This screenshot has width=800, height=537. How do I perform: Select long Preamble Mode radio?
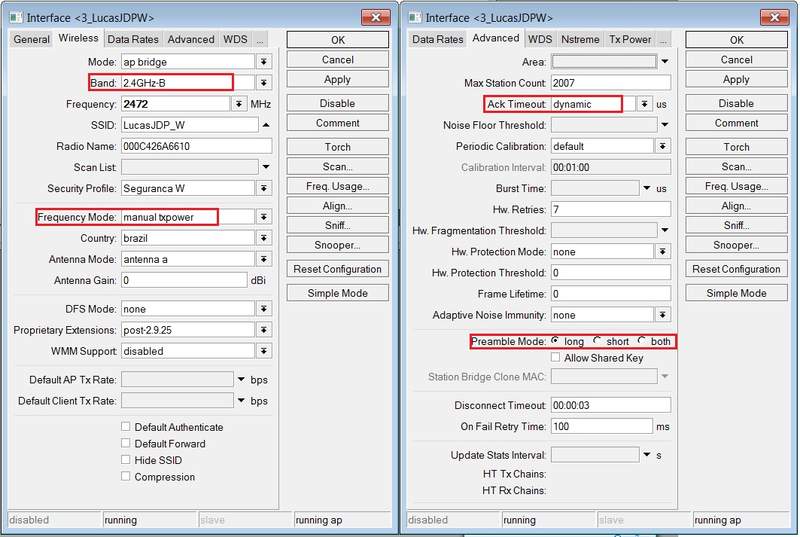[555, 341]
